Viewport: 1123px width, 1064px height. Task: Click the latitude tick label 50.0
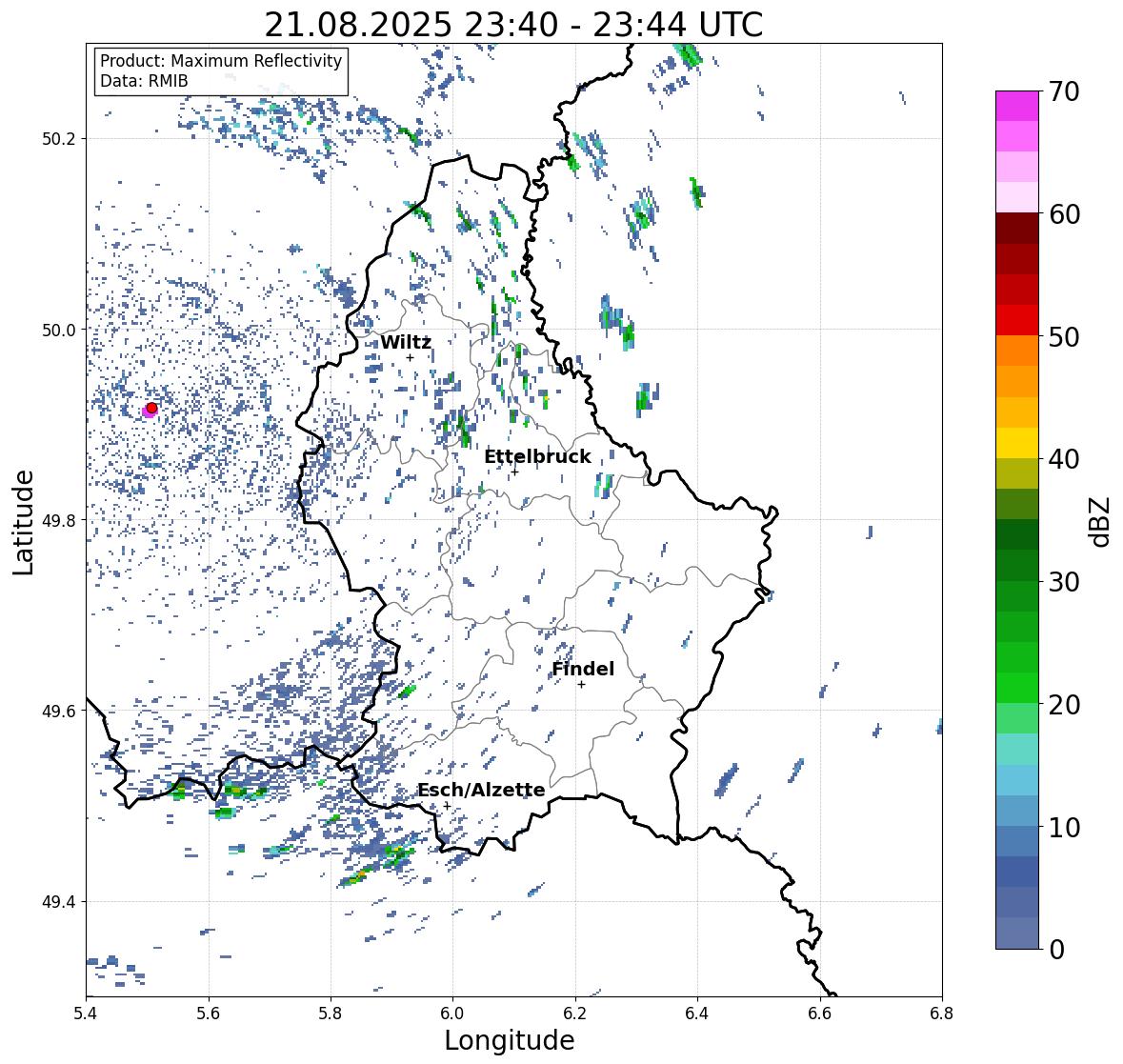tap(59, 331)
